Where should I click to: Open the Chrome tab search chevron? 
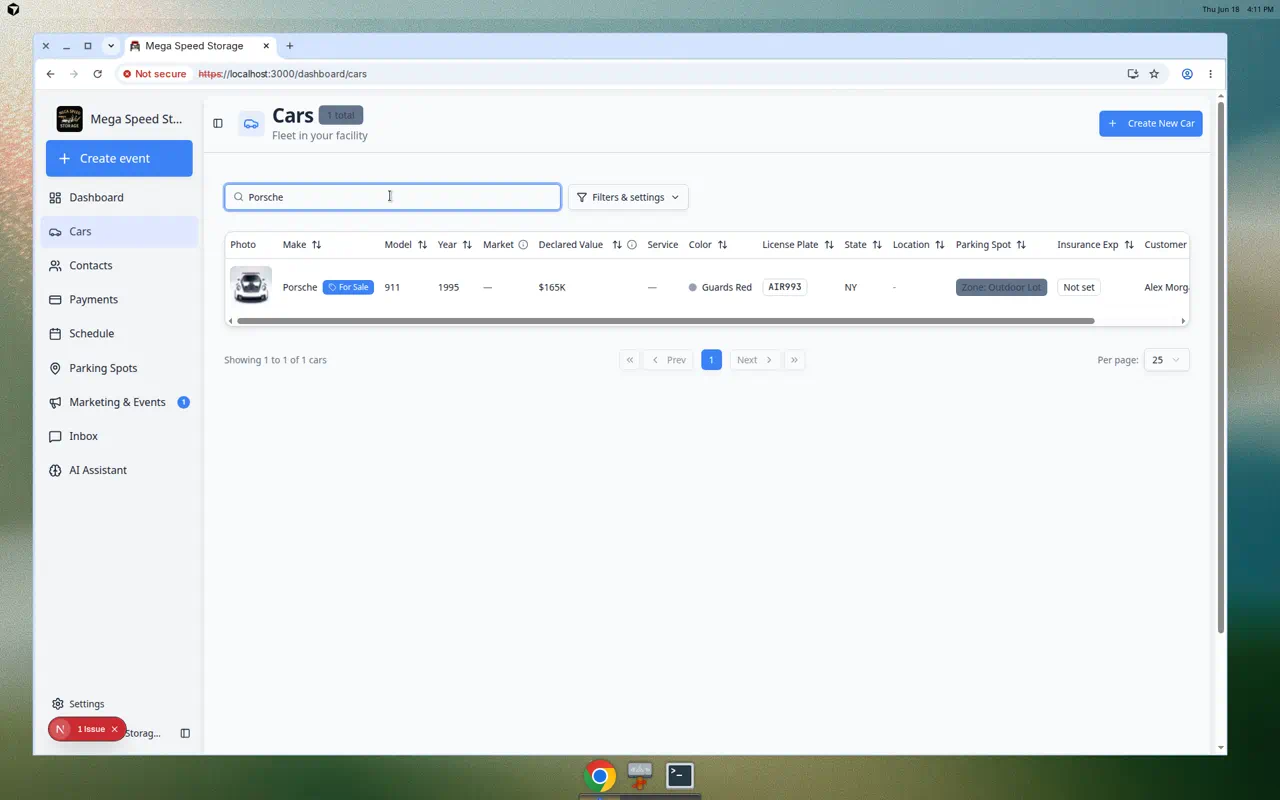[x=111, y=46]
